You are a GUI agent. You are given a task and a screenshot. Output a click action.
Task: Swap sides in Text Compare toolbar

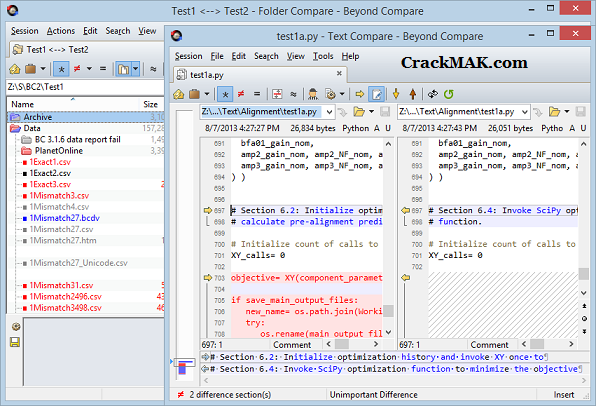pos(433,94)
